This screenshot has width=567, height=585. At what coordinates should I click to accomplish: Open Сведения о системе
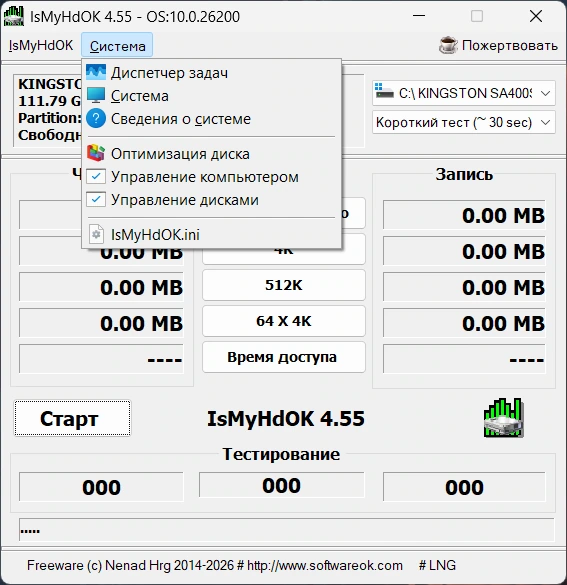[212, 119]
